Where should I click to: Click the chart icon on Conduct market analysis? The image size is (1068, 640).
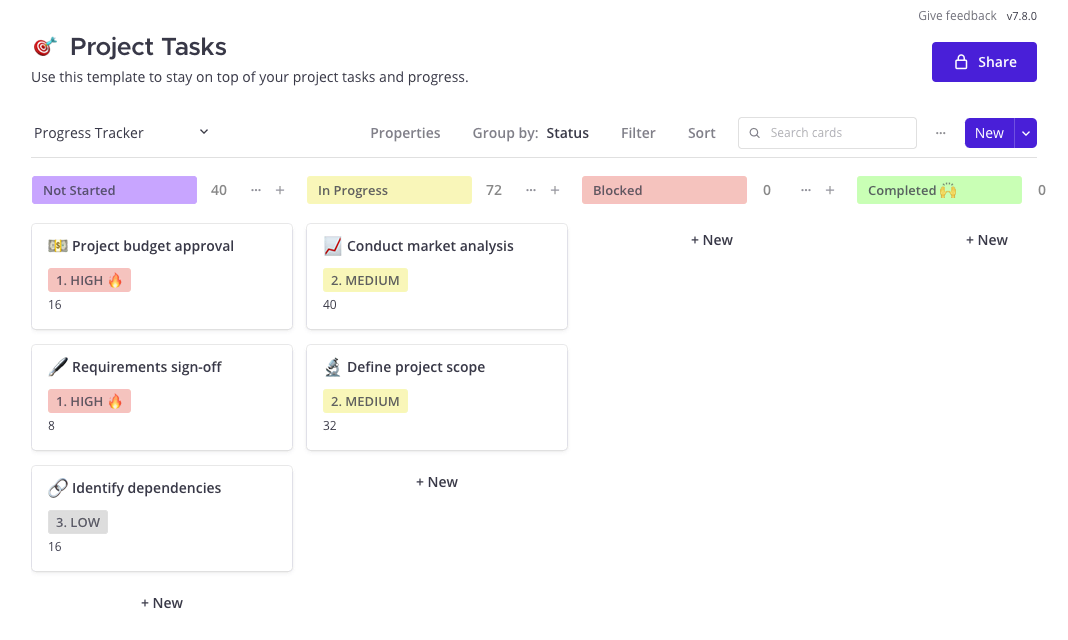[332, 246]
